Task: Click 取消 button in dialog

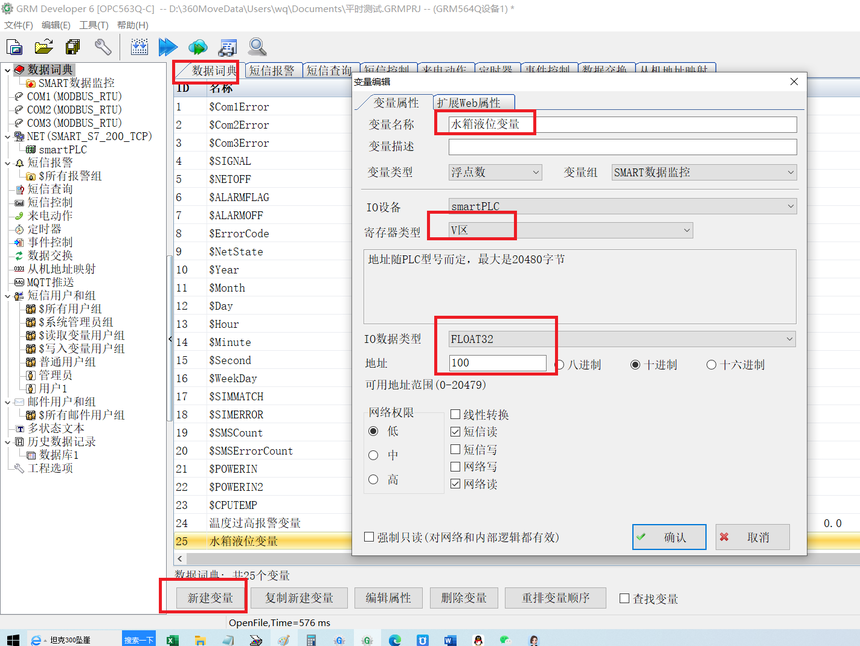Action: pyautogui.click(x=752, y=537)
